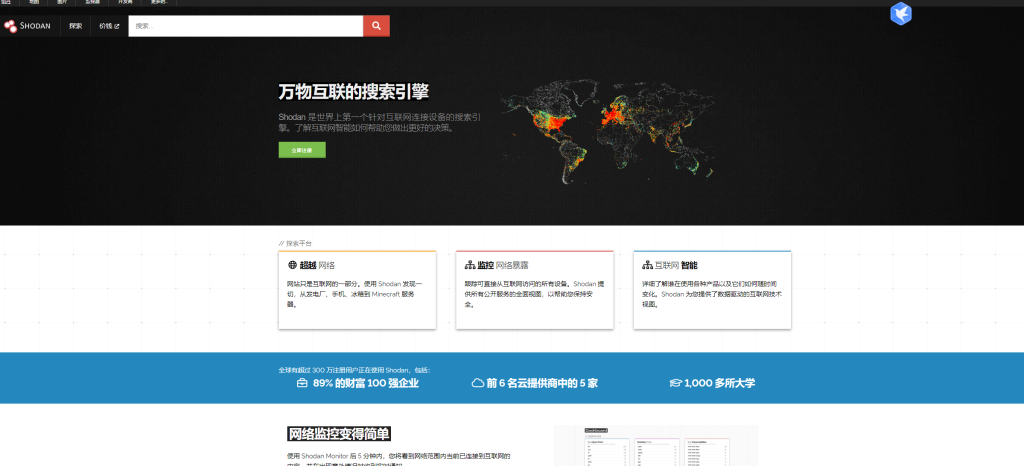Image resolution: width=1024 pixels, height=466 pixels.
Task: Click the dashboard preview screenshot thumbnail
Action: tap(656, 446)
